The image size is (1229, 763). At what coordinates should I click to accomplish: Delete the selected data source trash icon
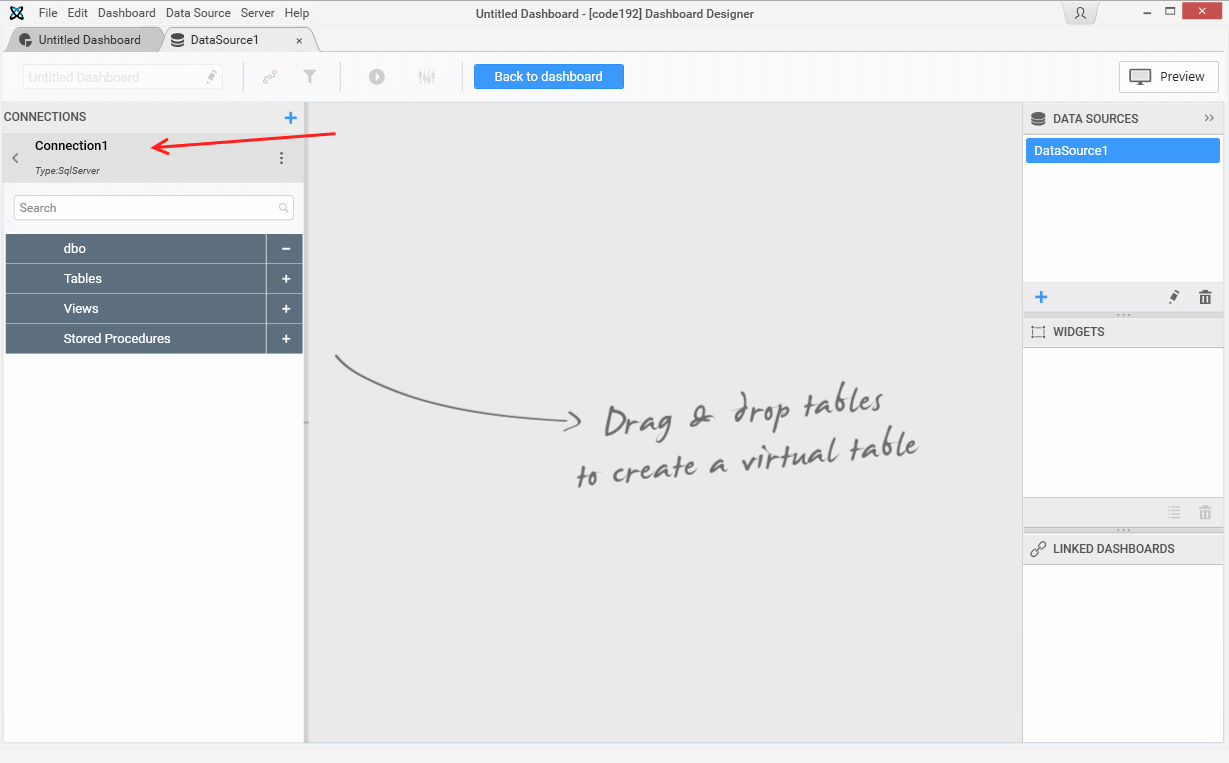click(1205, 297)
